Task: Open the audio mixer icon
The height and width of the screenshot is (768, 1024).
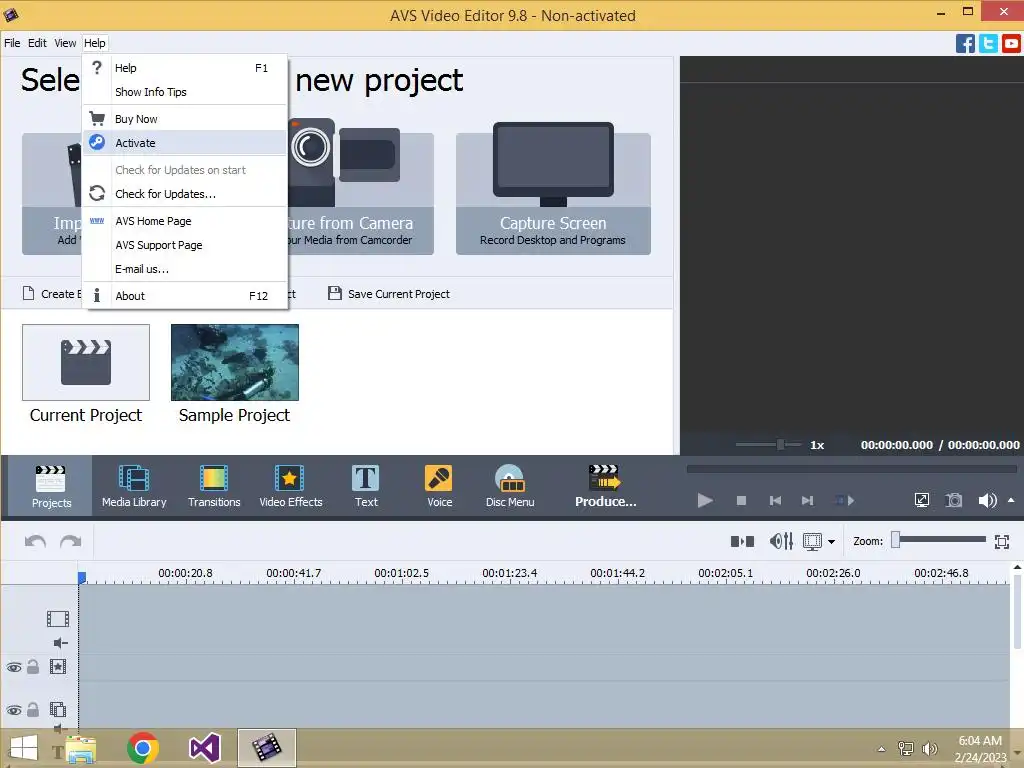Action: 781,541
